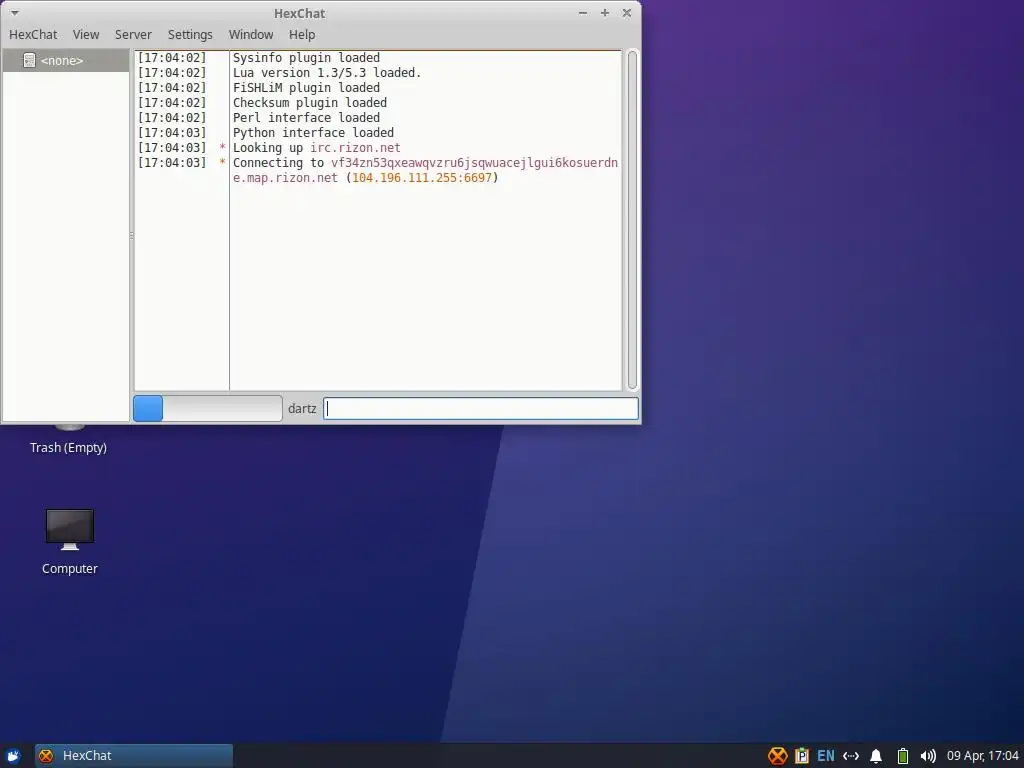Open the applications menu on taskbar
1024x768 pixels.
click(13, 756)
